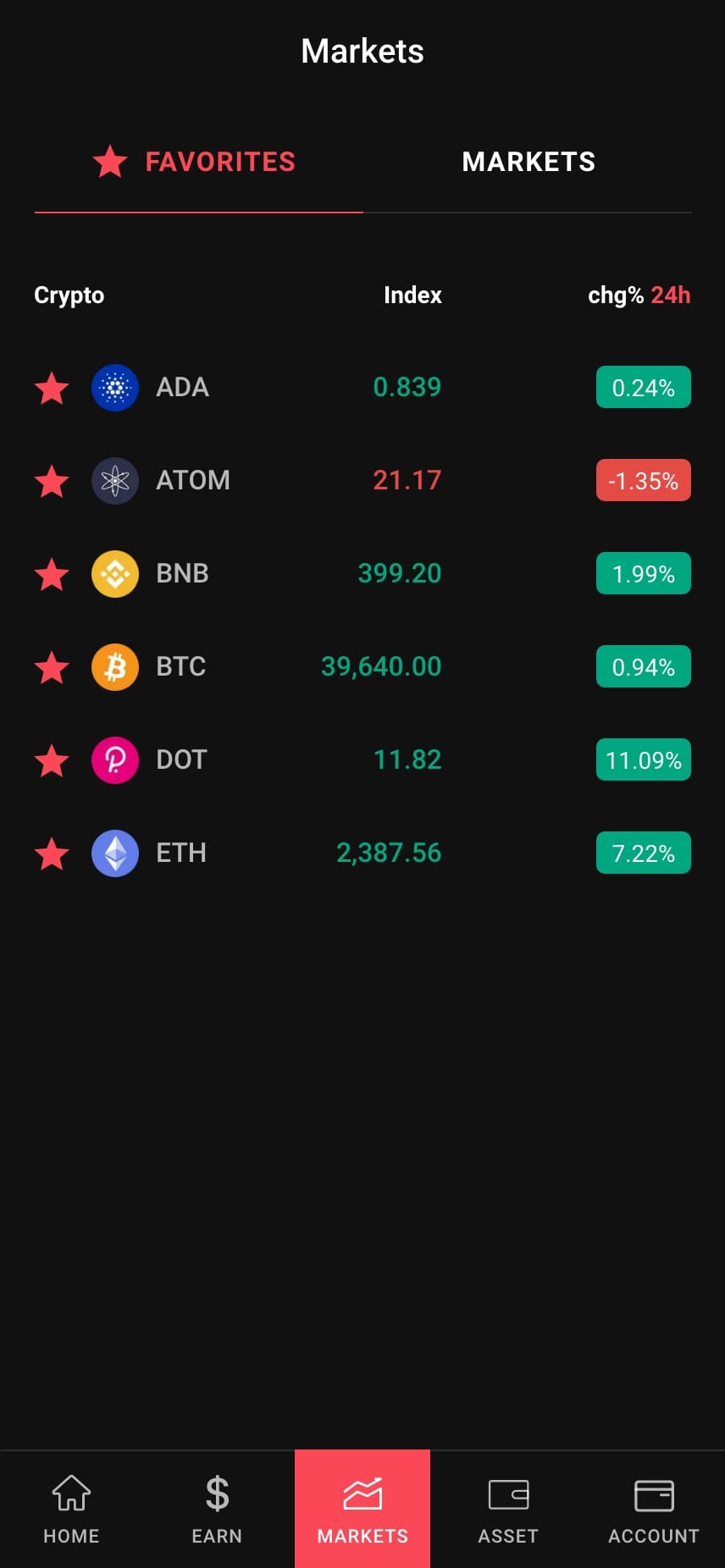Tap the Ethereum ETH logo
This screenshot has height=1568, width=725.
coord(115,853)
